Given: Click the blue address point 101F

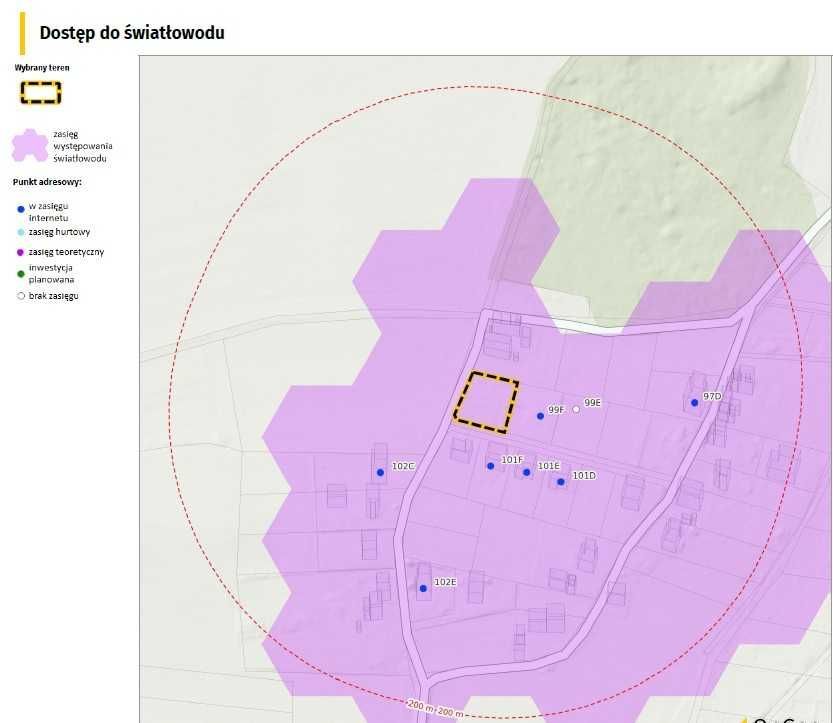Looking at the screenshot, I should 490,466.
